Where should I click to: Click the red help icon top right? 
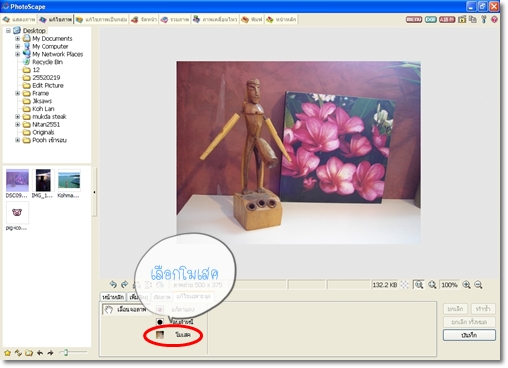pyautogui.click(x=494, y=19)
